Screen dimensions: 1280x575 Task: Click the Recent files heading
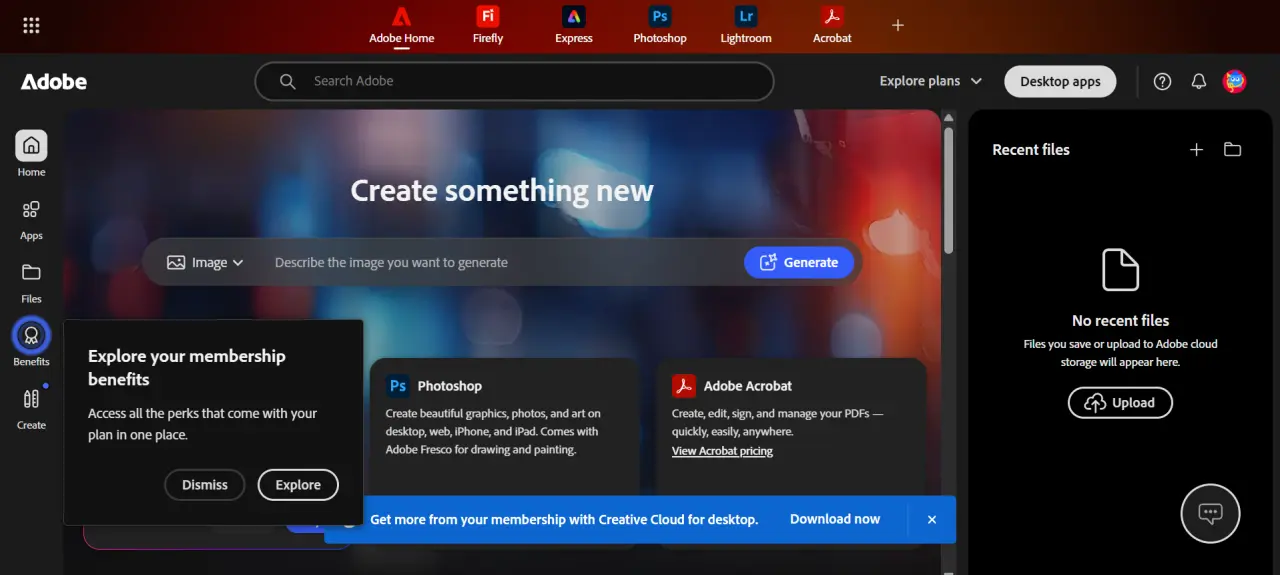pyautogui.click(x=1031, y=150)
